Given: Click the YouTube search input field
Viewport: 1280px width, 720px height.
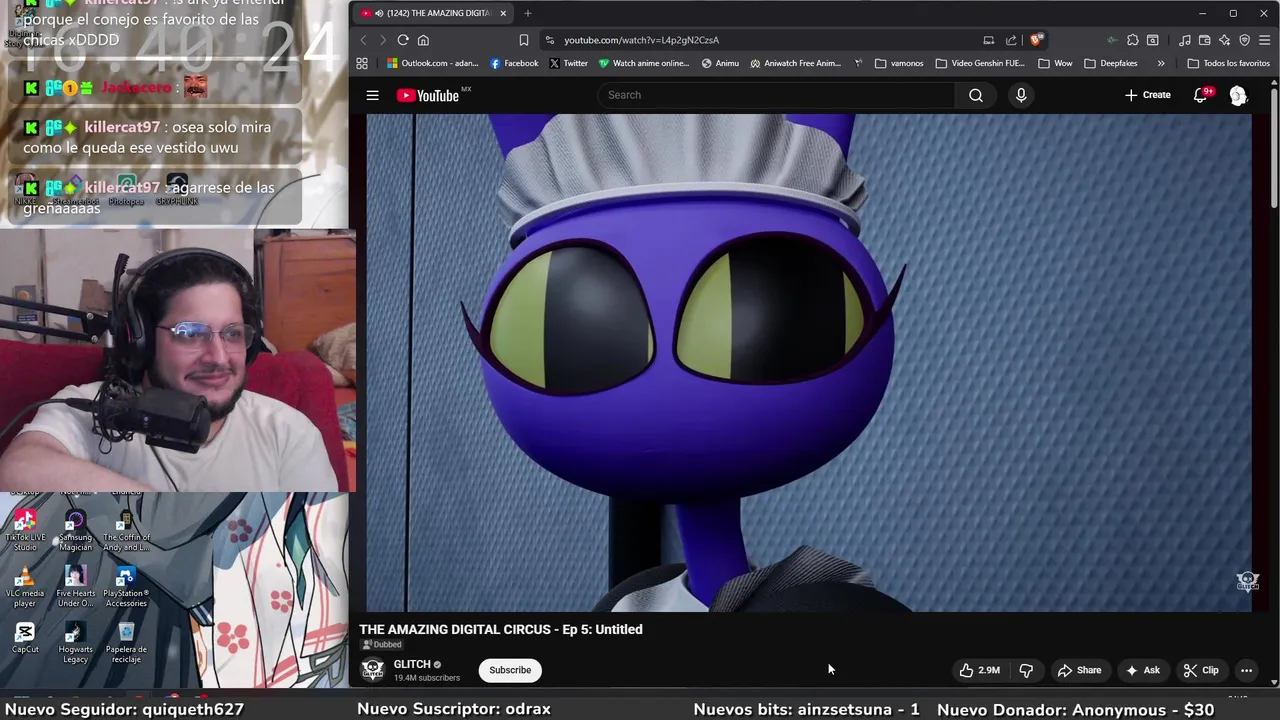Looking at the screenshot, I should click(776, 95).
